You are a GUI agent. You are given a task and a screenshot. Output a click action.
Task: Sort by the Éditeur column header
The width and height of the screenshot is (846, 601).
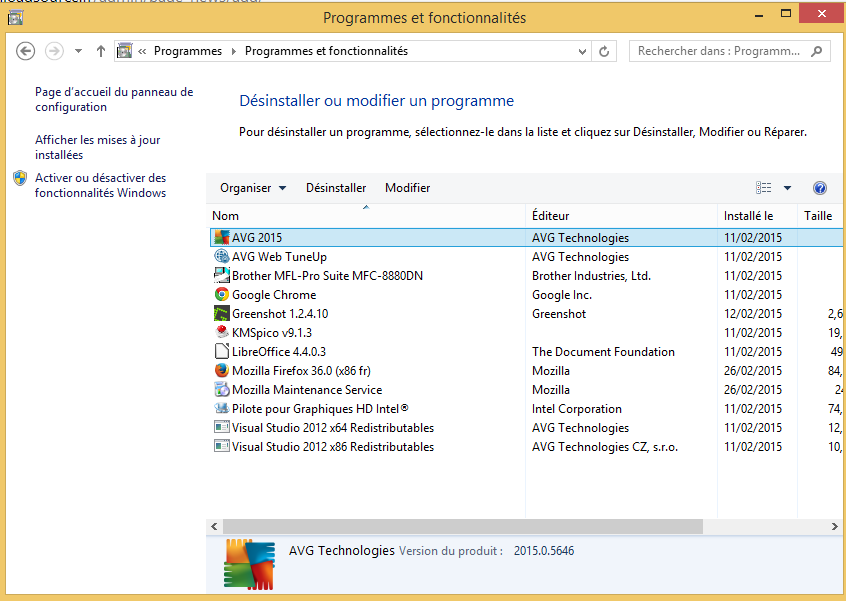622,215
